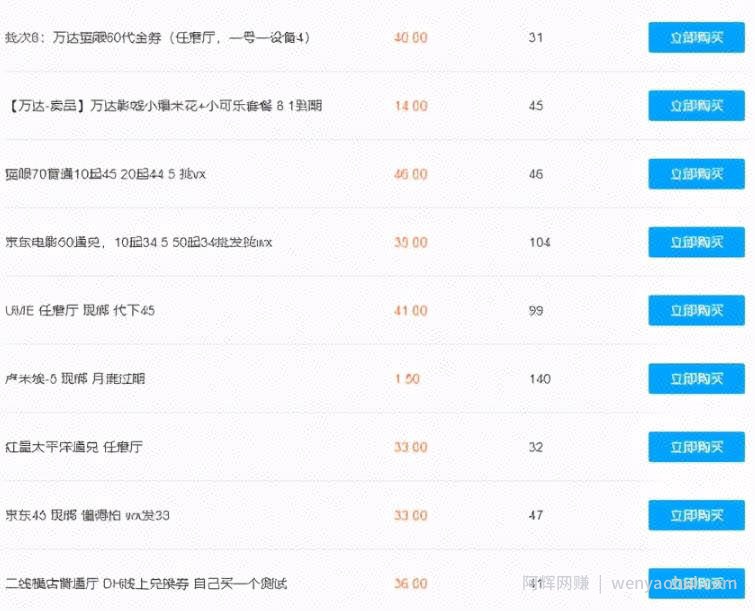
Task: Select the price 1.50
Action: [x=407, y=379]
